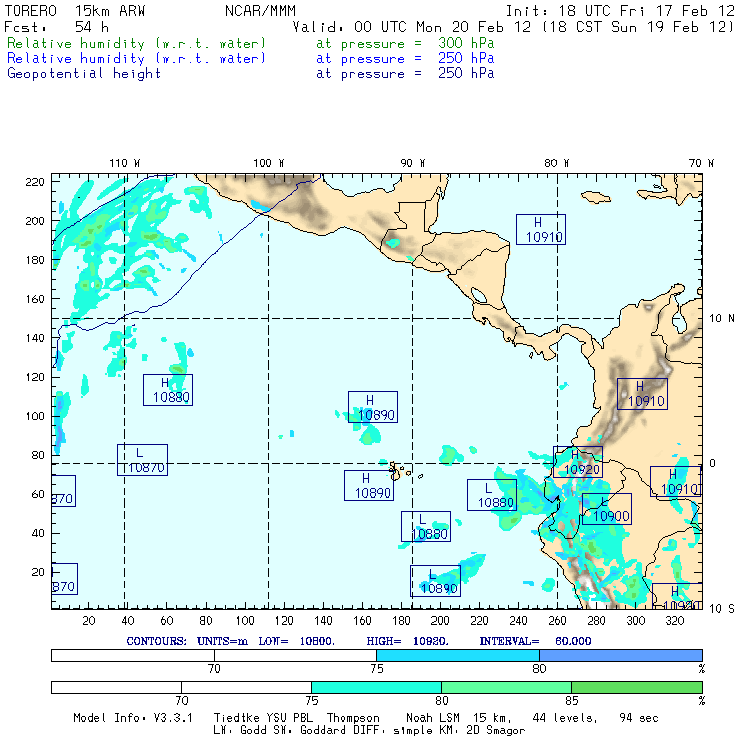Screen dimensions: 740x740
Task: Click the dark green above-85% segment of the lower color bar
Action: [637, 687]
